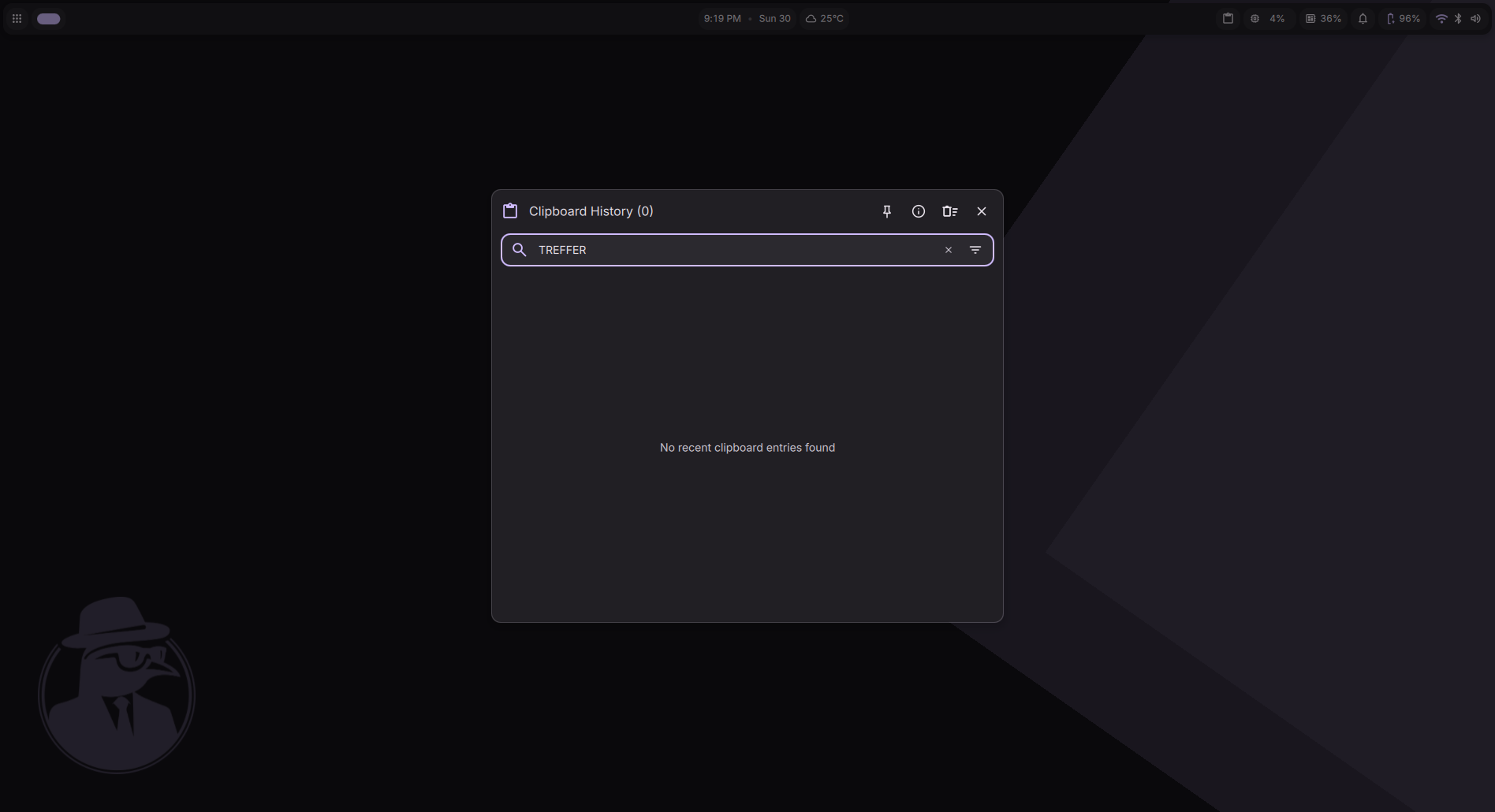Open the Bluetooth icon
The image size is (1495, 812).
coord(1458,19)
